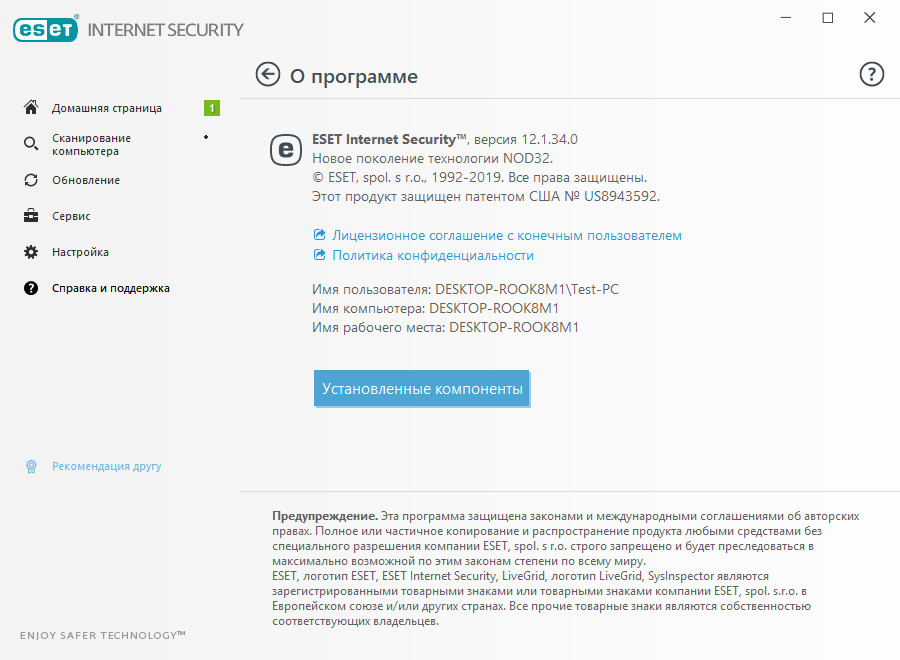The width and height of the screenshot is (900, 660).
Task: Open Лицензионное соглашение с конечным пользователем link
Action: [x=507, y=235]
